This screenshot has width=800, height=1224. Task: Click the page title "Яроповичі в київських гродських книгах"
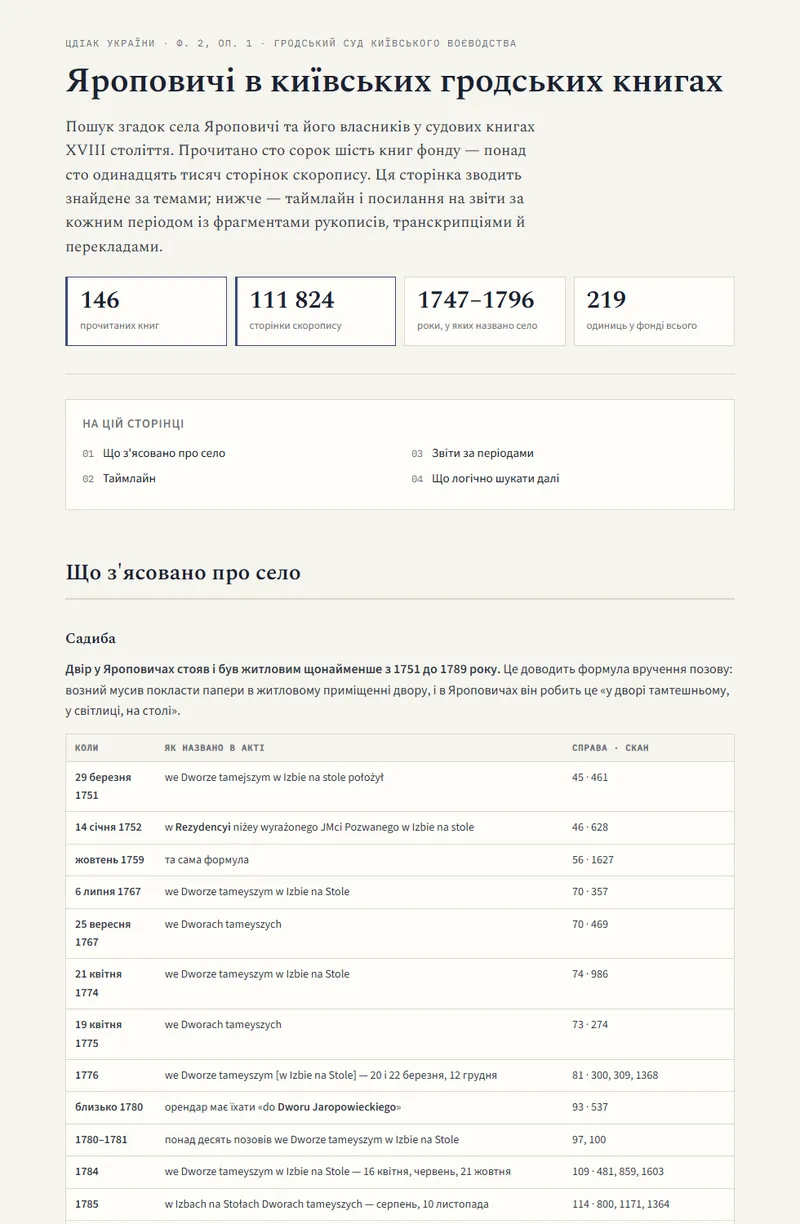click(x=394, y=81)
